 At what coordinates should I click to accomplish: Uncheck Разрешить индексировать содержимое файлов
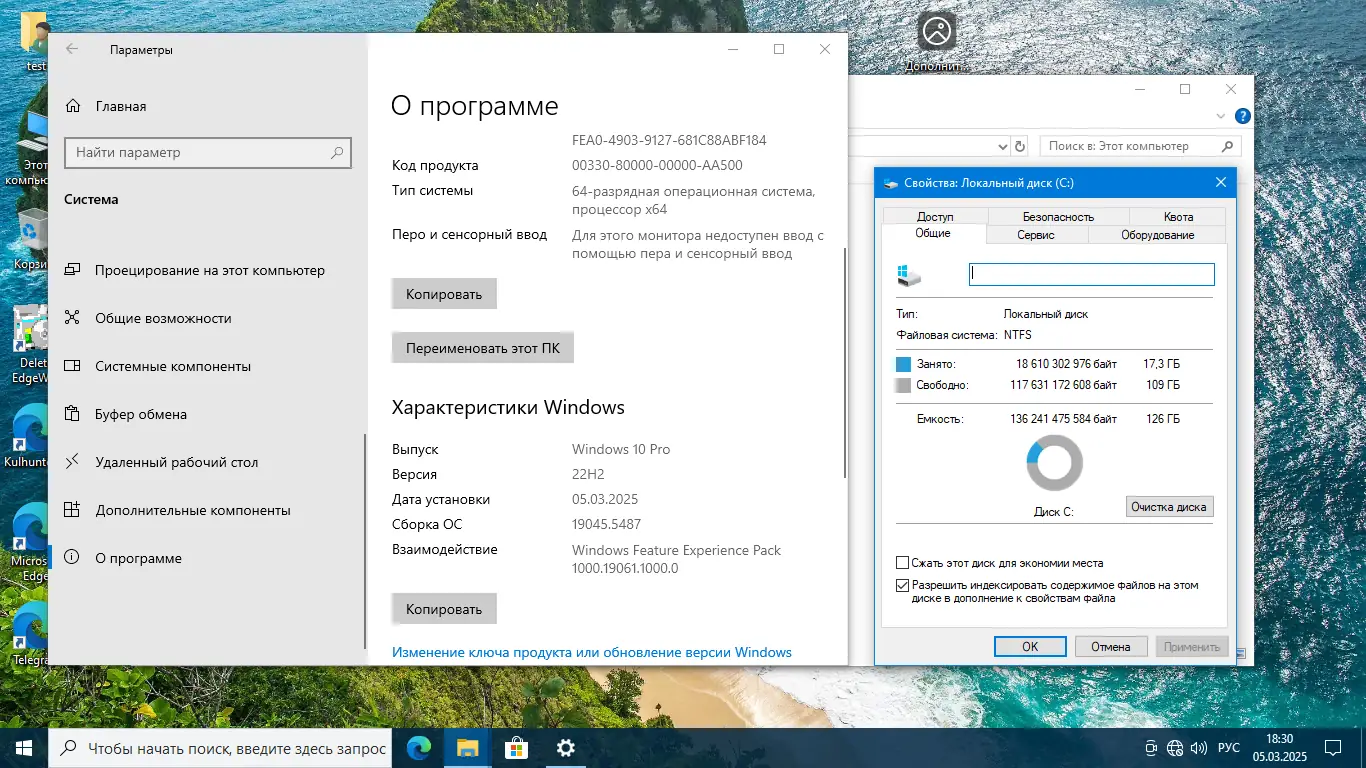pos(904,586)
